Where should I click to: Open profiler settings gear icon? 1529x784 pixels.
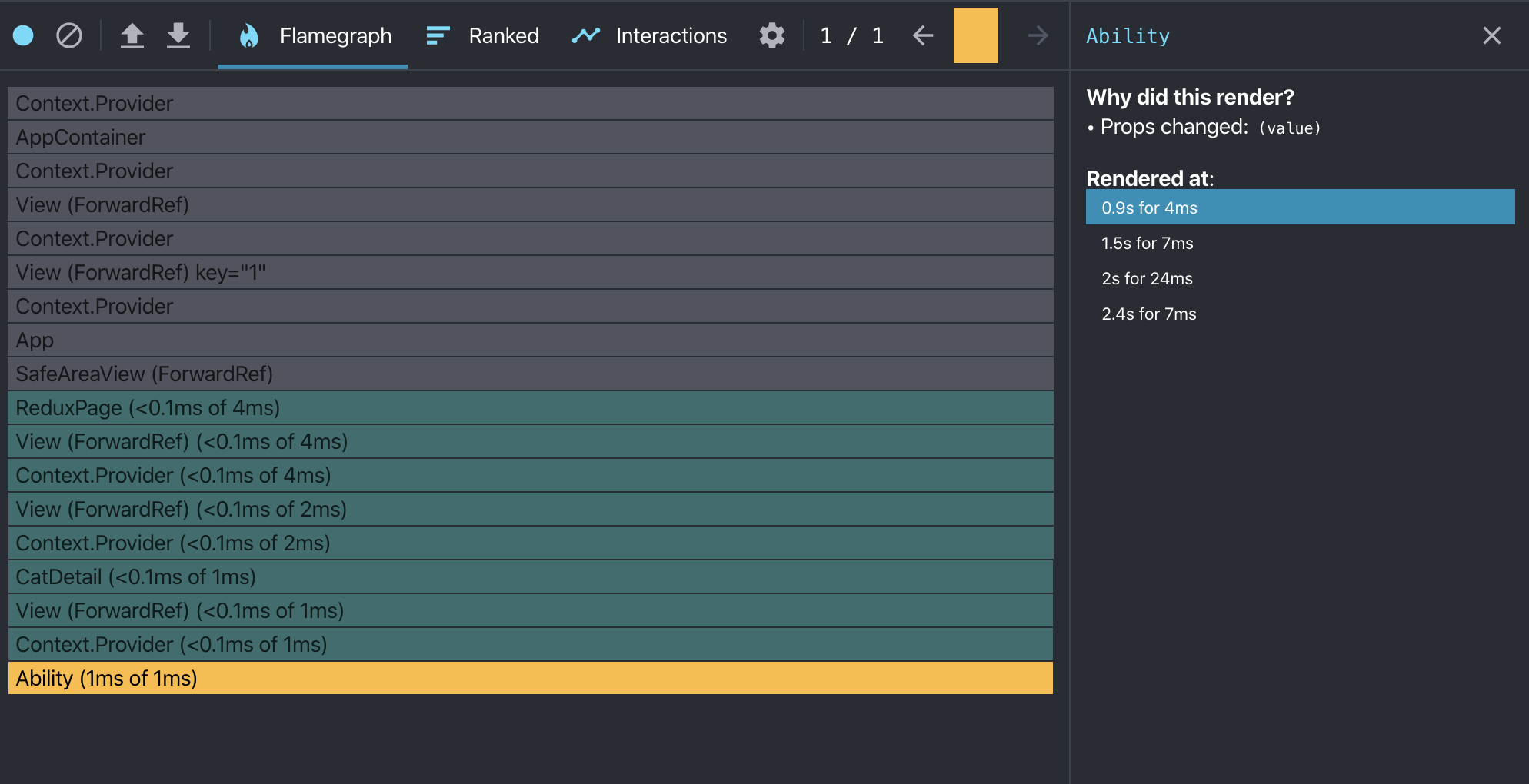pos(771,35)
